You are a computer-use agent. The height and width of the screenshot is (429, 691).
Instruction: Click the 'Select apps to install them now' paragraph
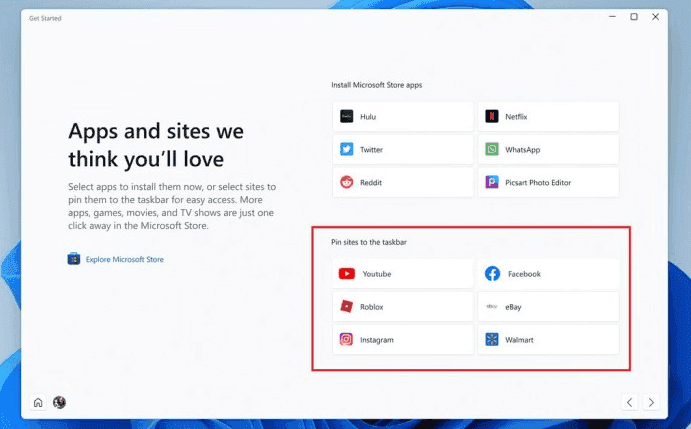coord(172,206)
